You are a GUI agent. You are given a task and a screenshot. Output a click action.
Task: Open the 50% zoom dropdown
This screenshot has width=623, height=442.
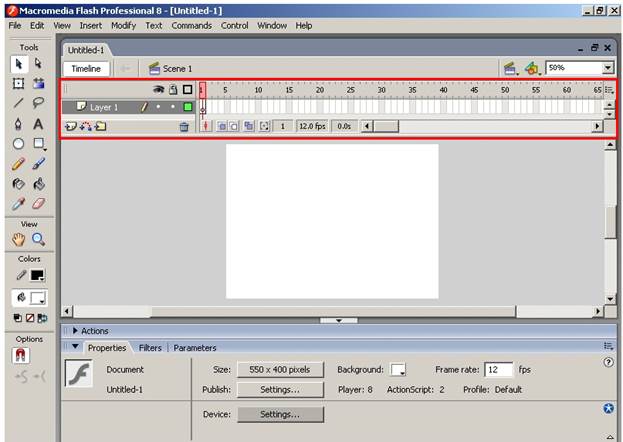608,68
